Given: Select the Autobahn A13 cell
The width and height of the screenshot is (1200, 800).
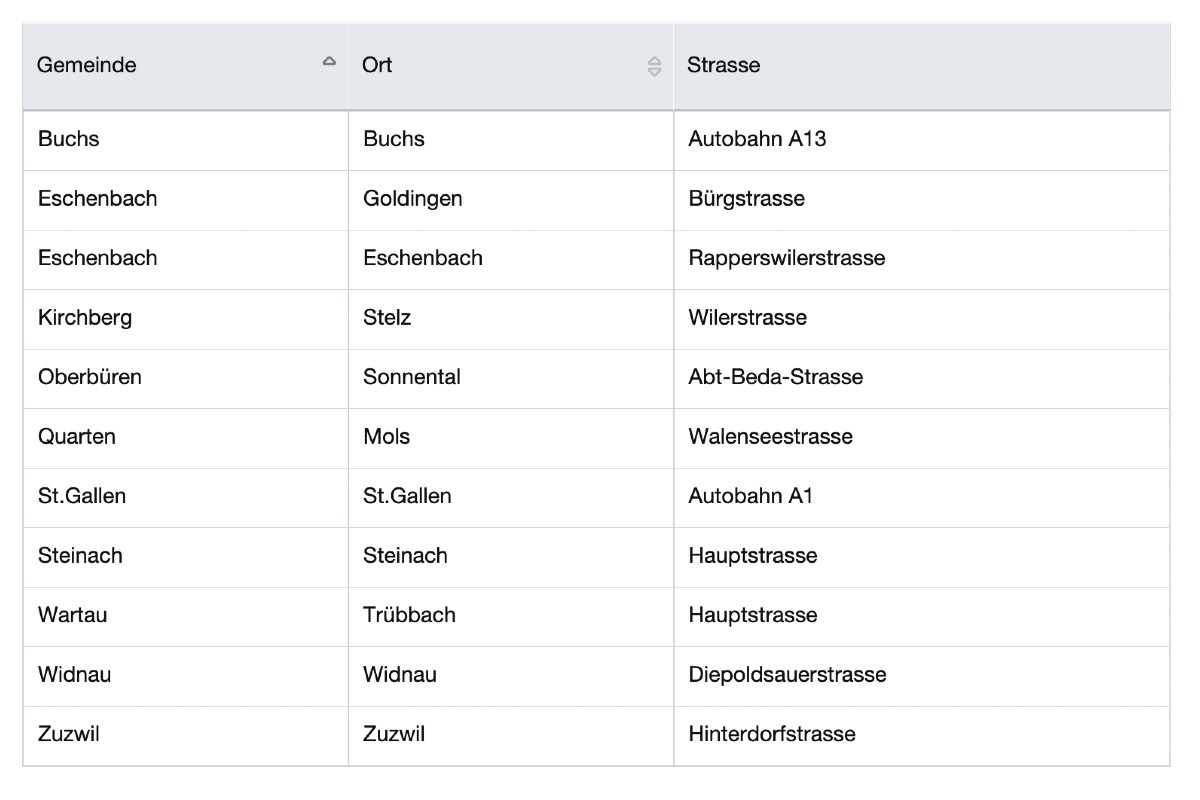Looking at the screenshot, I should pyautogui.click(x=757, y=139).
